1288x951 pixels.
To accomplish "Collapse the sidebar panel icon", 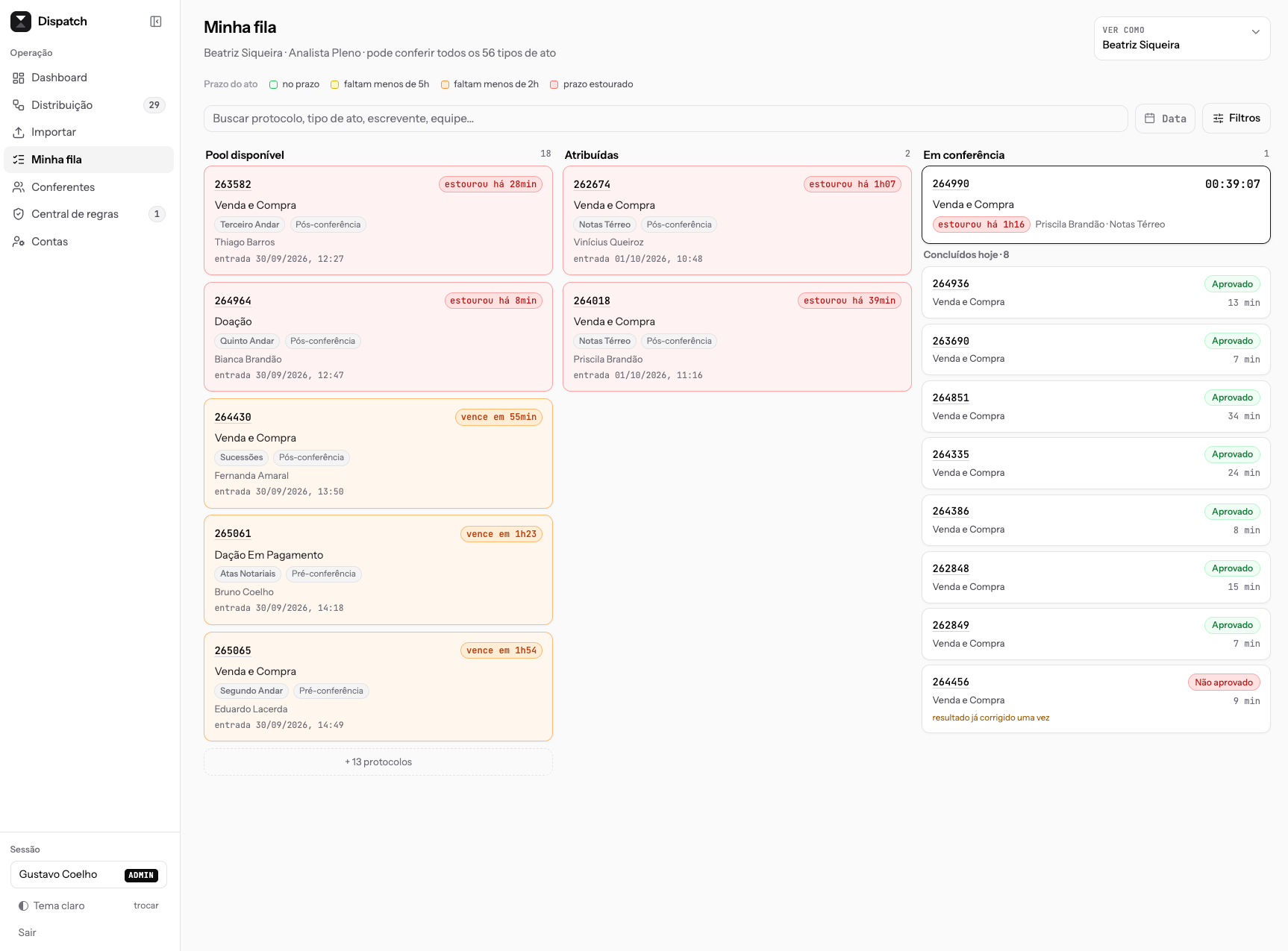I will (x=156, y=22).
